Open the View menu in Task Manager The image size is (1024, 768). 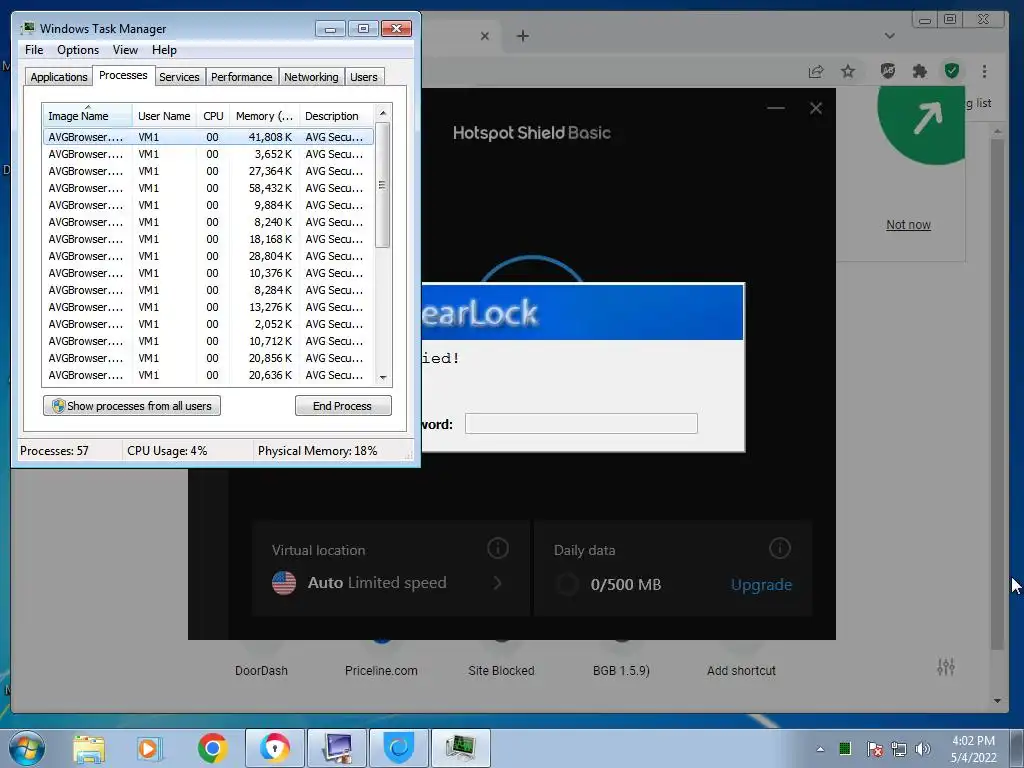coord(125,50)
